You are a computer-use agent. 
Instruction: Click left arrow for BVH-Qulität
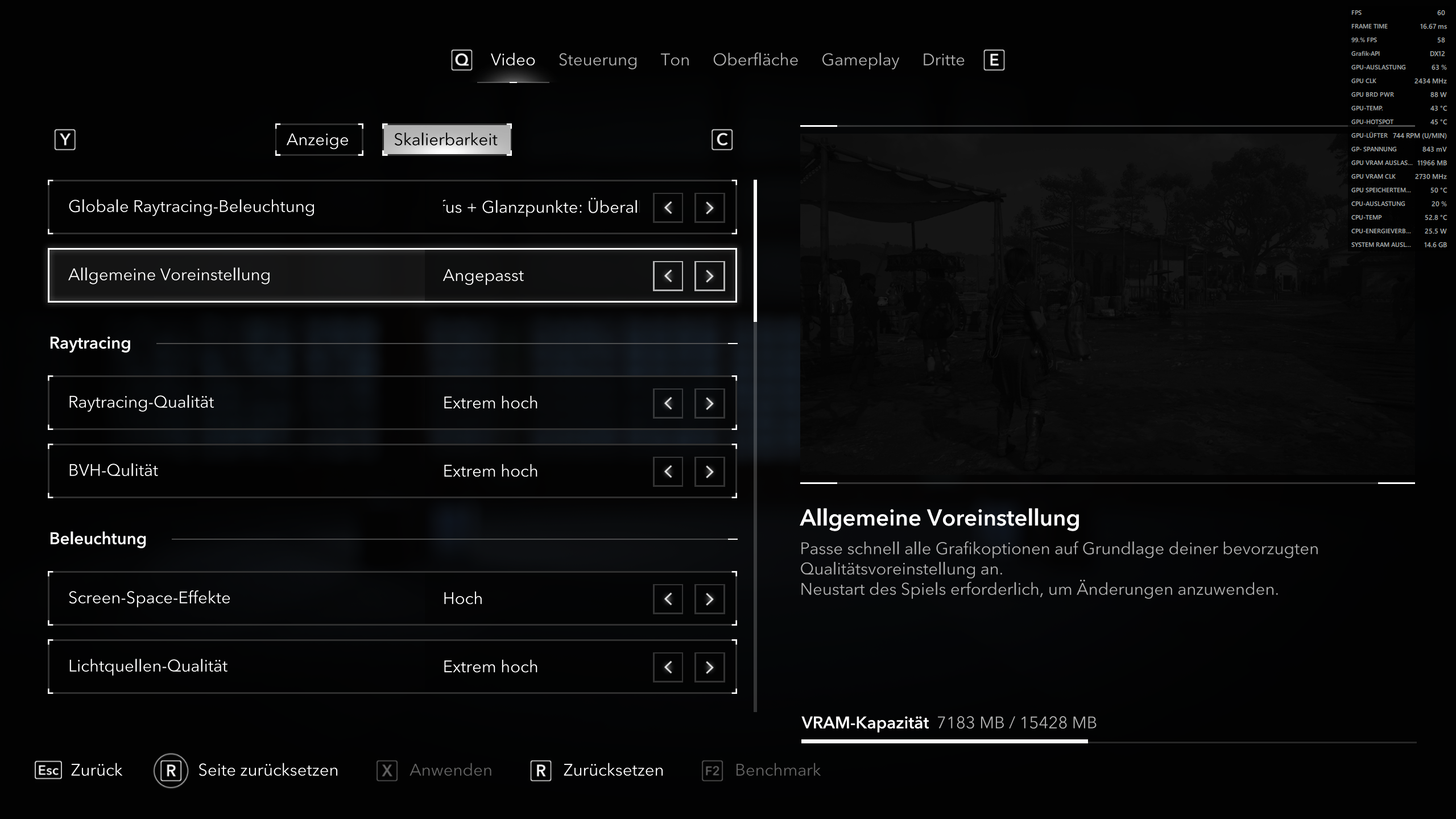(x=668, y=471)
